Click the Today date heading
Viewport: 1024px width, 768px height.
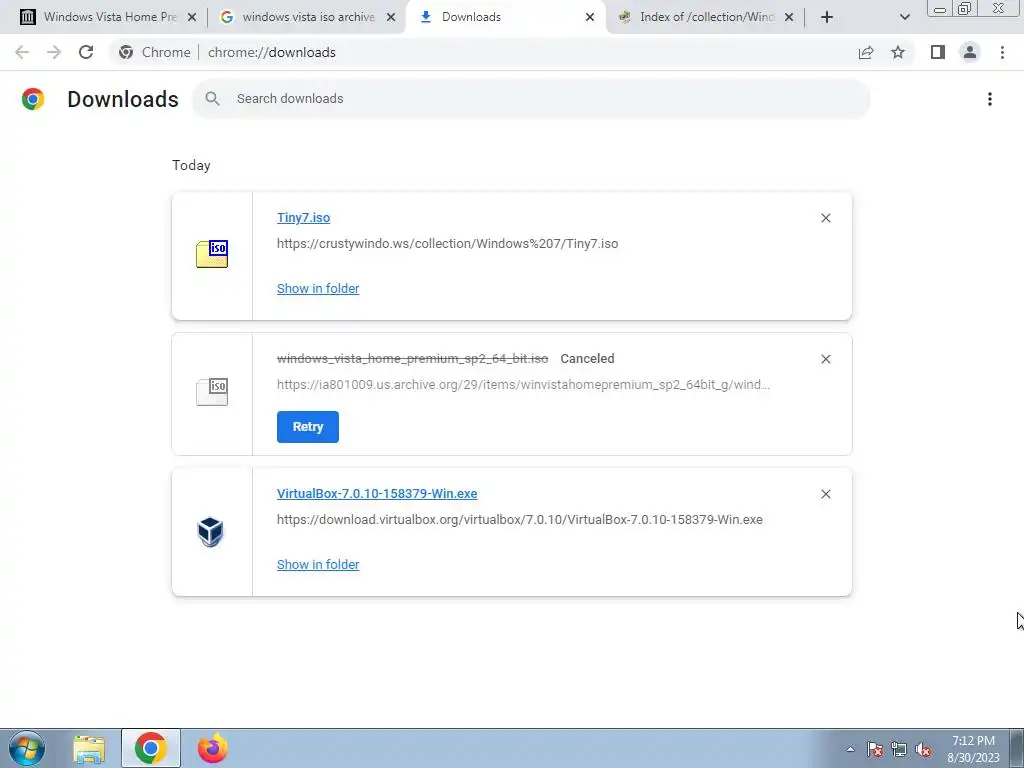coord(191,165)
